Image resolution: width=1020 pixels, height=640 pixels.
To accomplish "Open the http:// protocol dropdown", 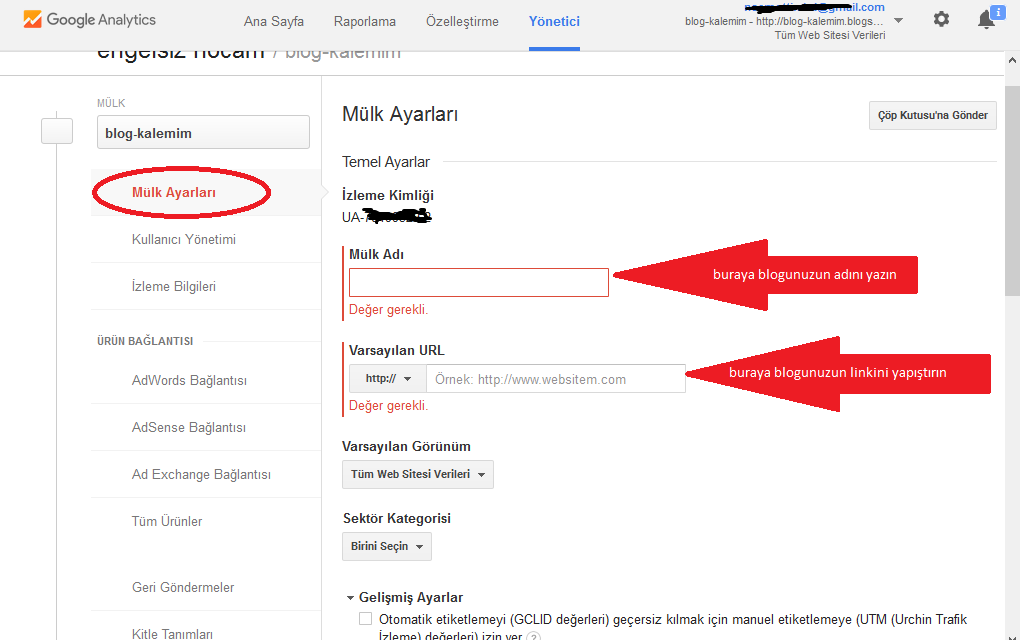I will [x=388, y=379].
